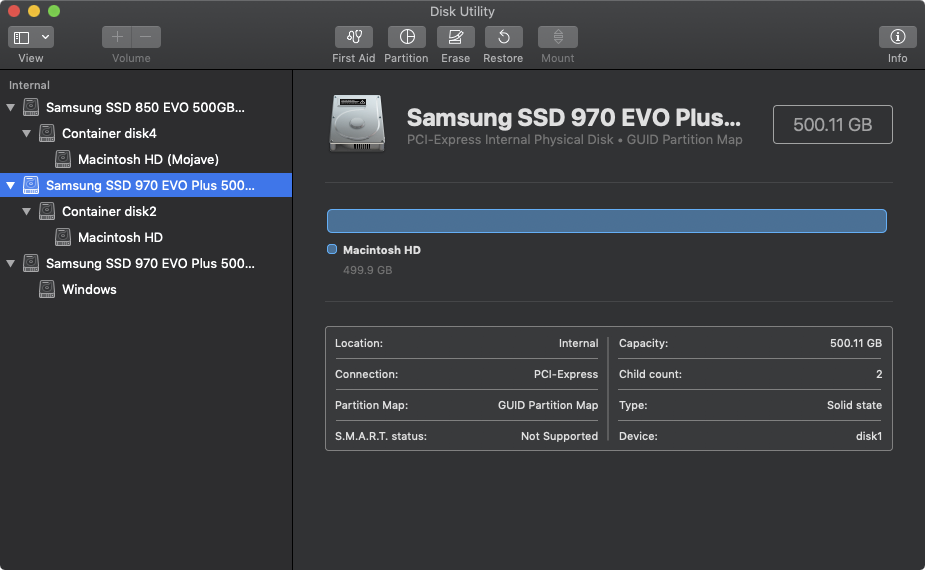The width and height of the screenshot is (925, 570).
Task: Click the Macintosh HD blue legend swatch
Action: click(x=332, y=250)
